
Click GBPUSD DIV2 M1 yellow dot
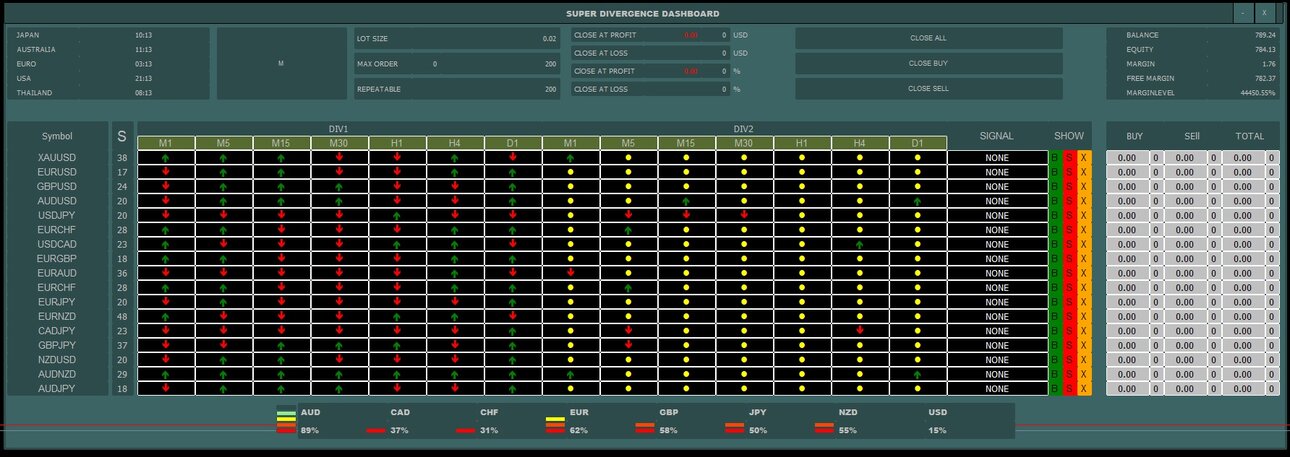[x=571, y=187]
